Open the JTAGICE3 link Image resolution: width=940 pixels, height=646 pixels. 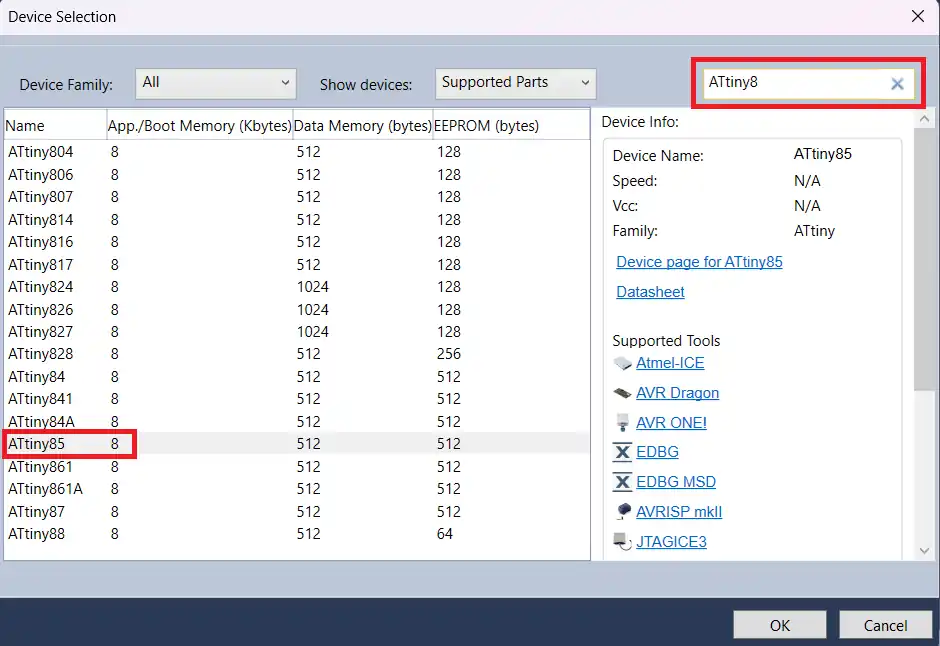coord(671,542)
